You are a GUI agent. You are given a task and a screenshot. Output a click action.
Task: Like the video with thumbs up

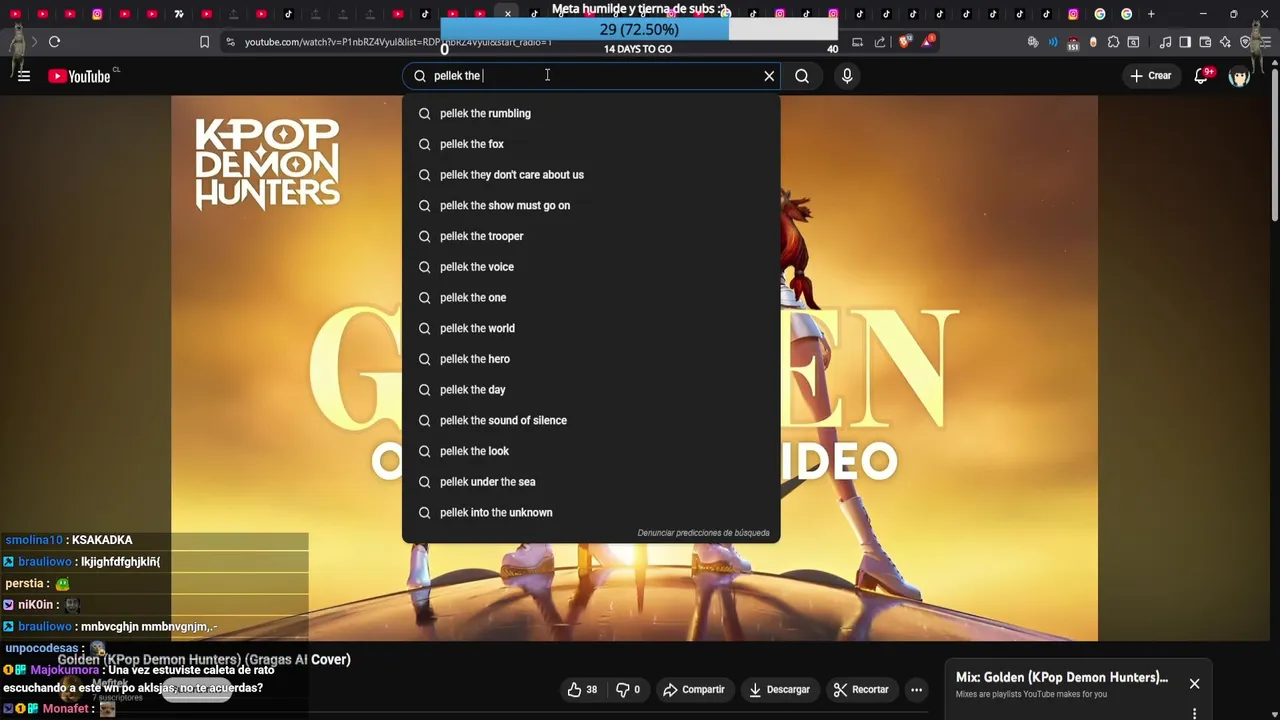[582, 689]
